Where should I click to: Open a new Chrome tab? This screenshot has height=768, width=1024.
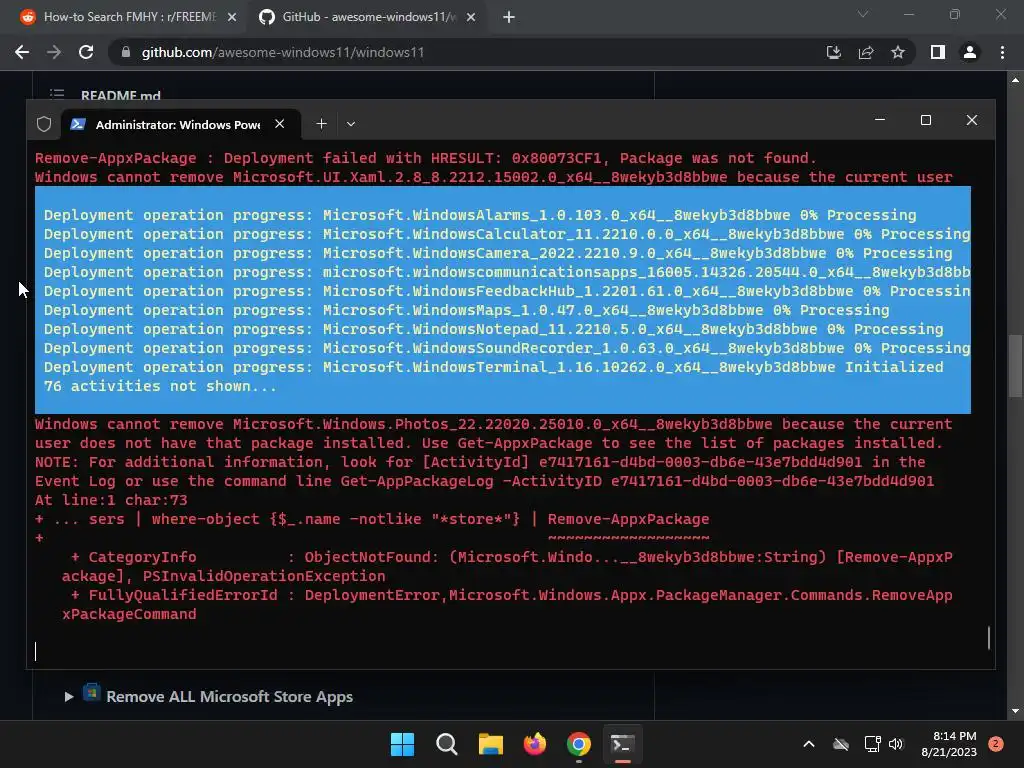point(509,17)
